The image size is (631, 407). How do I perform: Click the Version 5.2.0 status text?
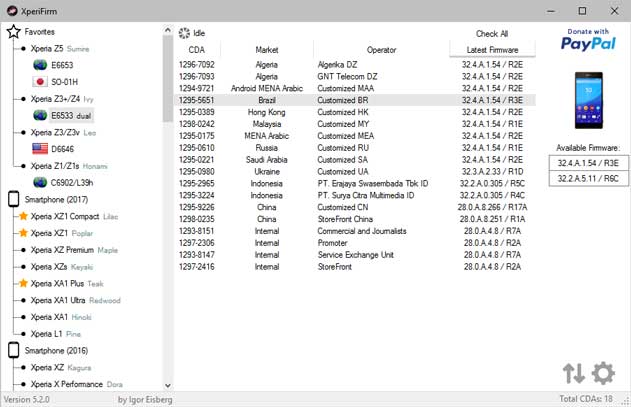click(27, 399)
